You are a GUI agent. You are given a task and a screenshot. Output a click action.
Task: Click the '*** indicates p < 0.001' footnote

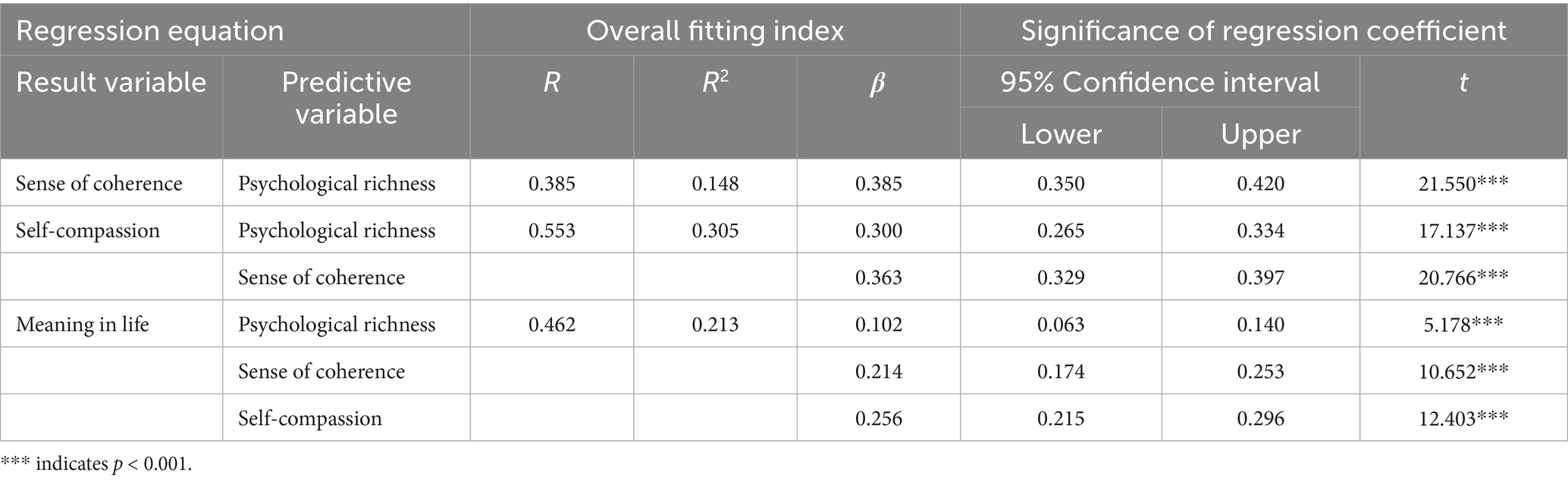tap(97, 465)
